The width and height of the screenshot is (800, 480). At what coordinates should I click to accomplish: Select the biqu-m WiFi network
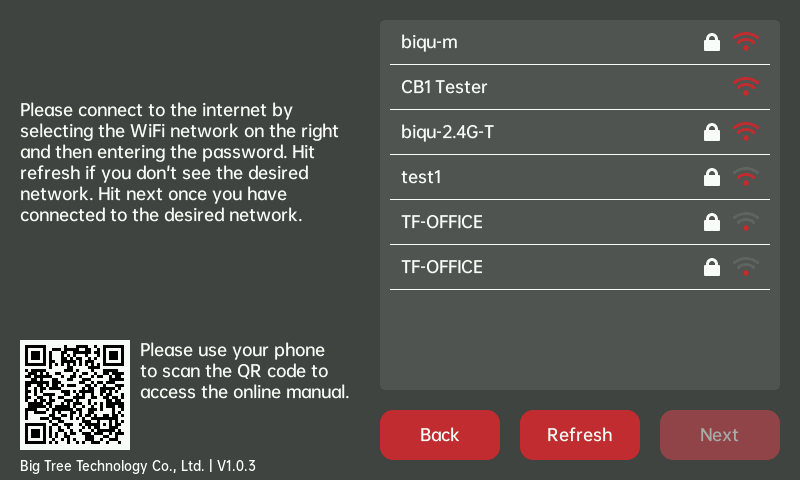pos(430,42)
